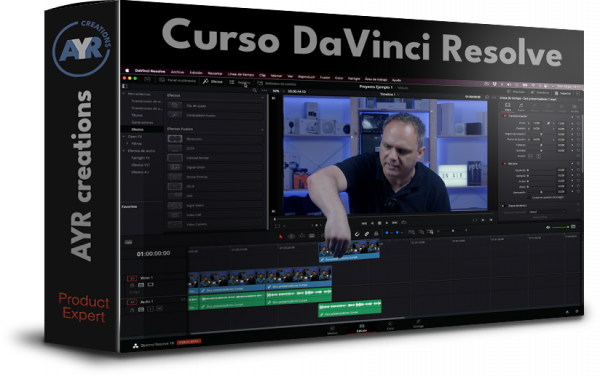Toggle the loop playback button
The width and height of the screenshot is (600, 376).
pyautogui.click(x=404, y=222)
